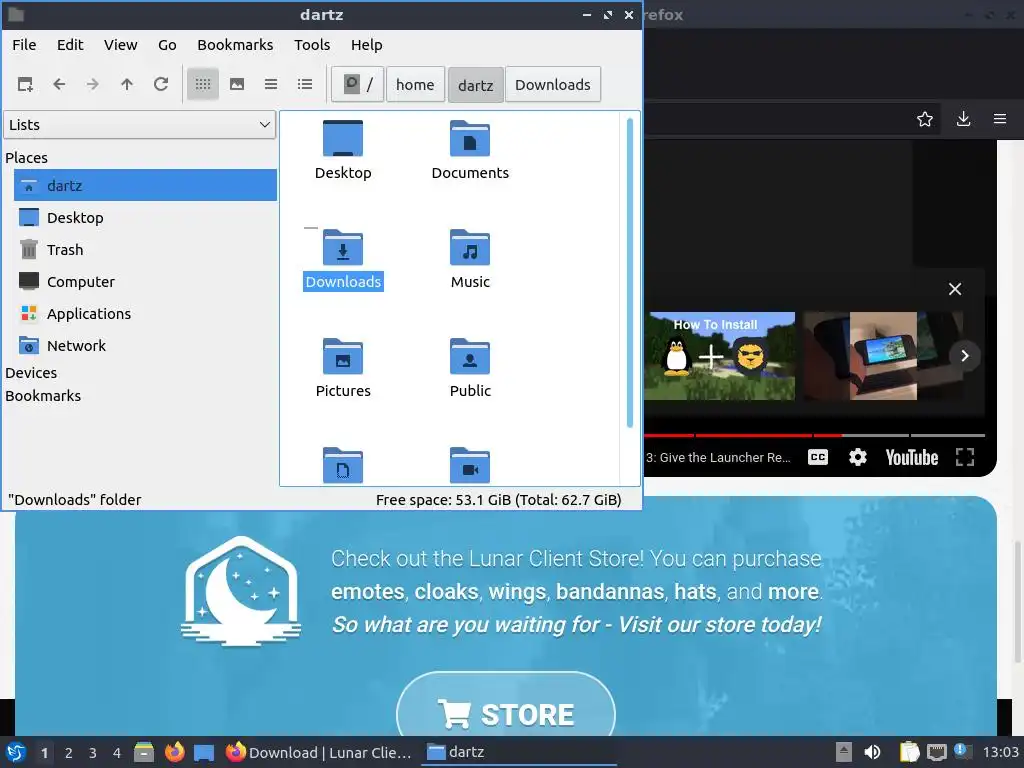Open Firefox hamburger menu
Image resolution: width=1024 pixels, height=768 pixels.
coord(1000,119)
